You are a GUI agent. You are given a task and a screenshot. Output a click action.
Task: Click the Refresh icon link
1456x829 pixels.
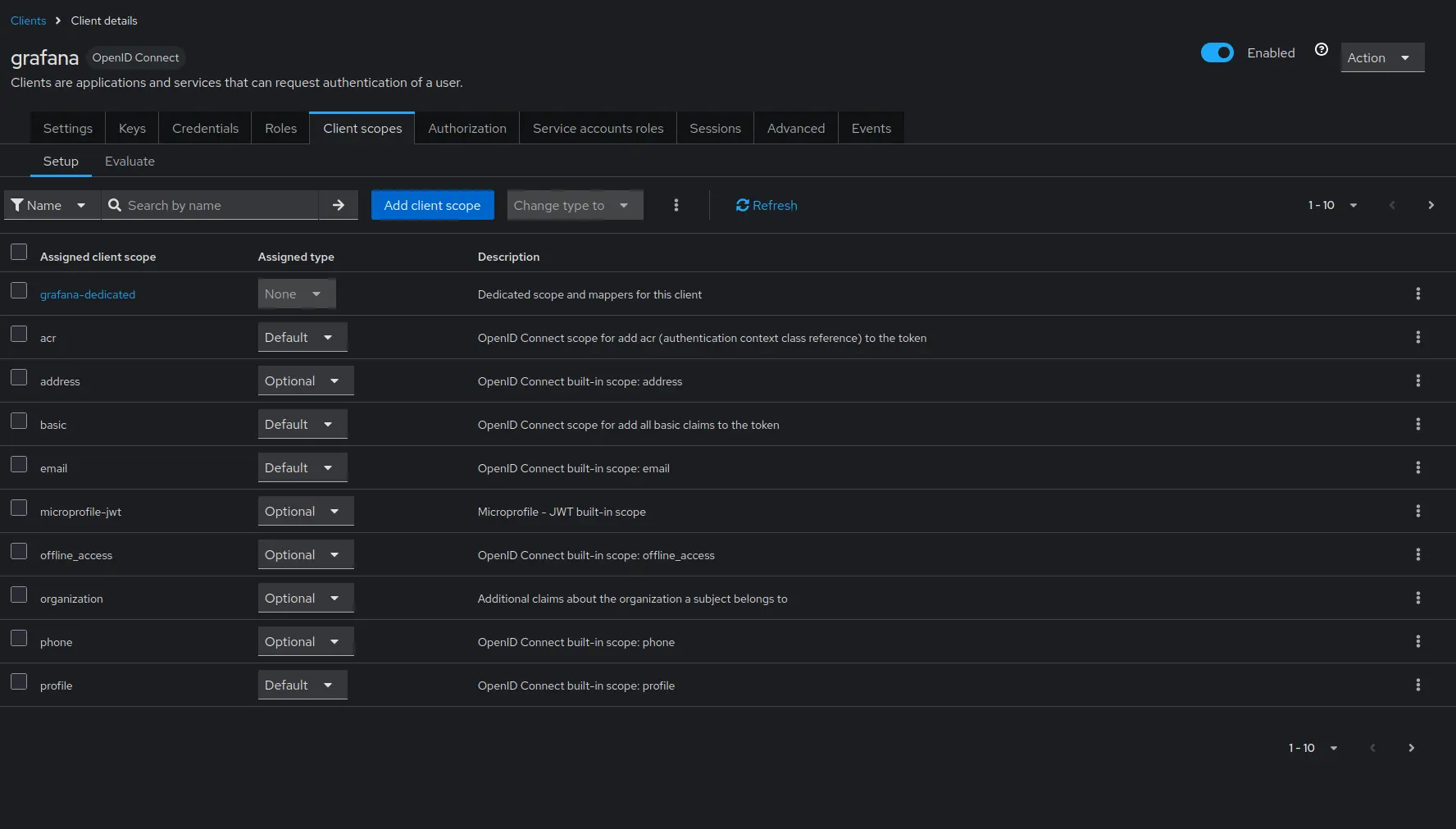tap(766, 205)
